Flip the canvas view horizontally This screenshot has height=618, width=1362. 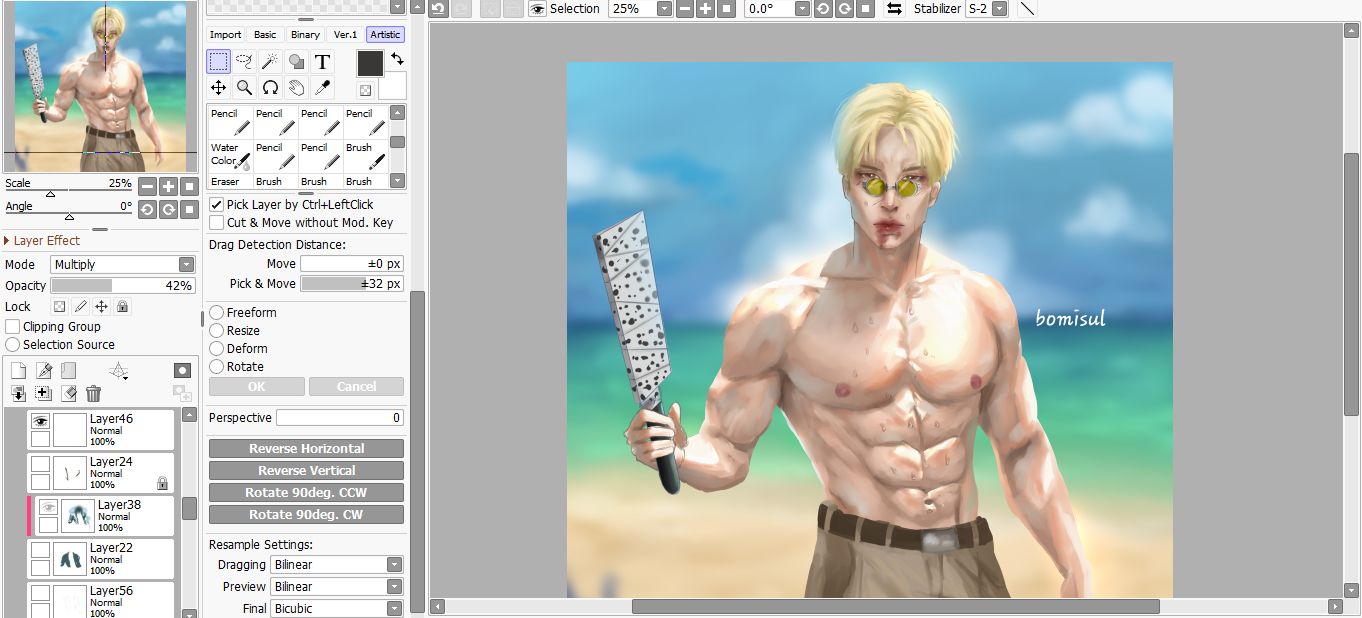pyautogui.click(x=895, y=9)
